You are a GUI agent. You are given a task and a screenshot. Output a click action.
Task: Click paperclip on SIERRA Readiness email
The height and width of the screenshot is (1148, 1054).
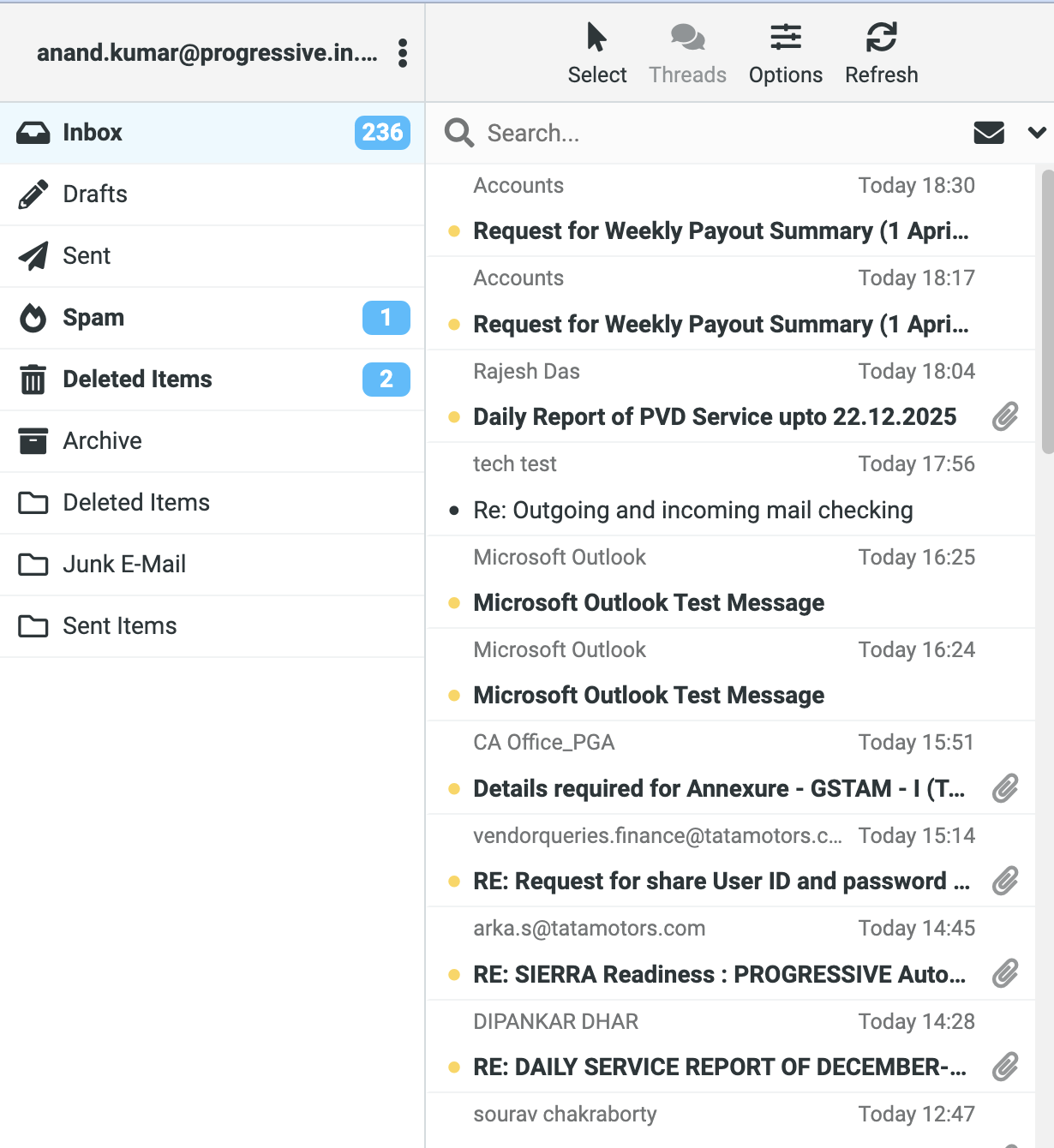(1005, 974)
